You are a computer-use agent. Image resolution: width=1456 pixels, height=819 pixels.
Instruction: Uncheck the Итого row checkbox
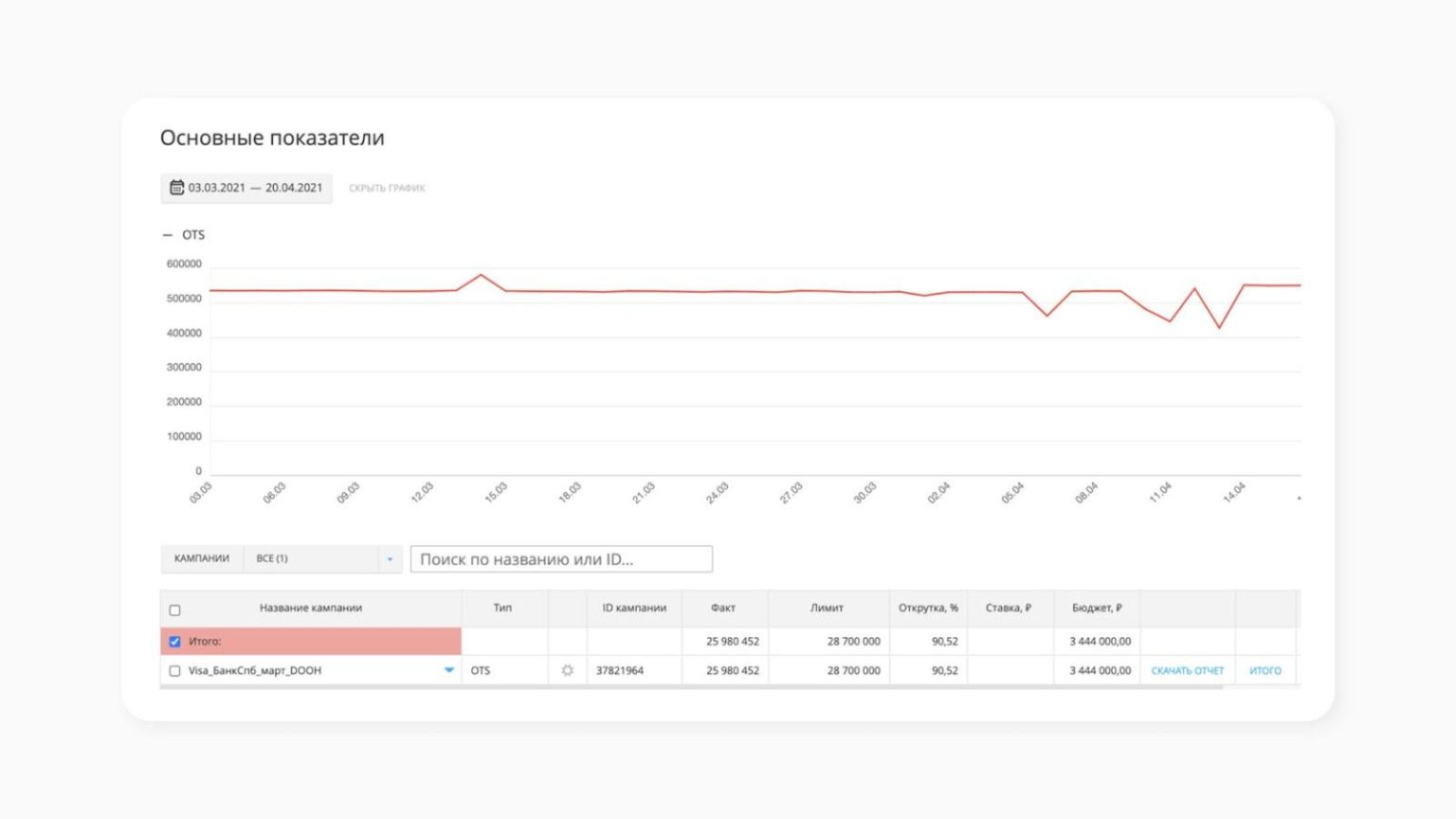(x=174, y=642)
